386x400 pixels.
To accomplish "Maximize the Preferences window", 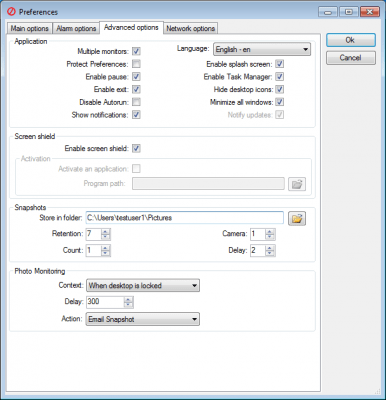I will pos(348,12).
